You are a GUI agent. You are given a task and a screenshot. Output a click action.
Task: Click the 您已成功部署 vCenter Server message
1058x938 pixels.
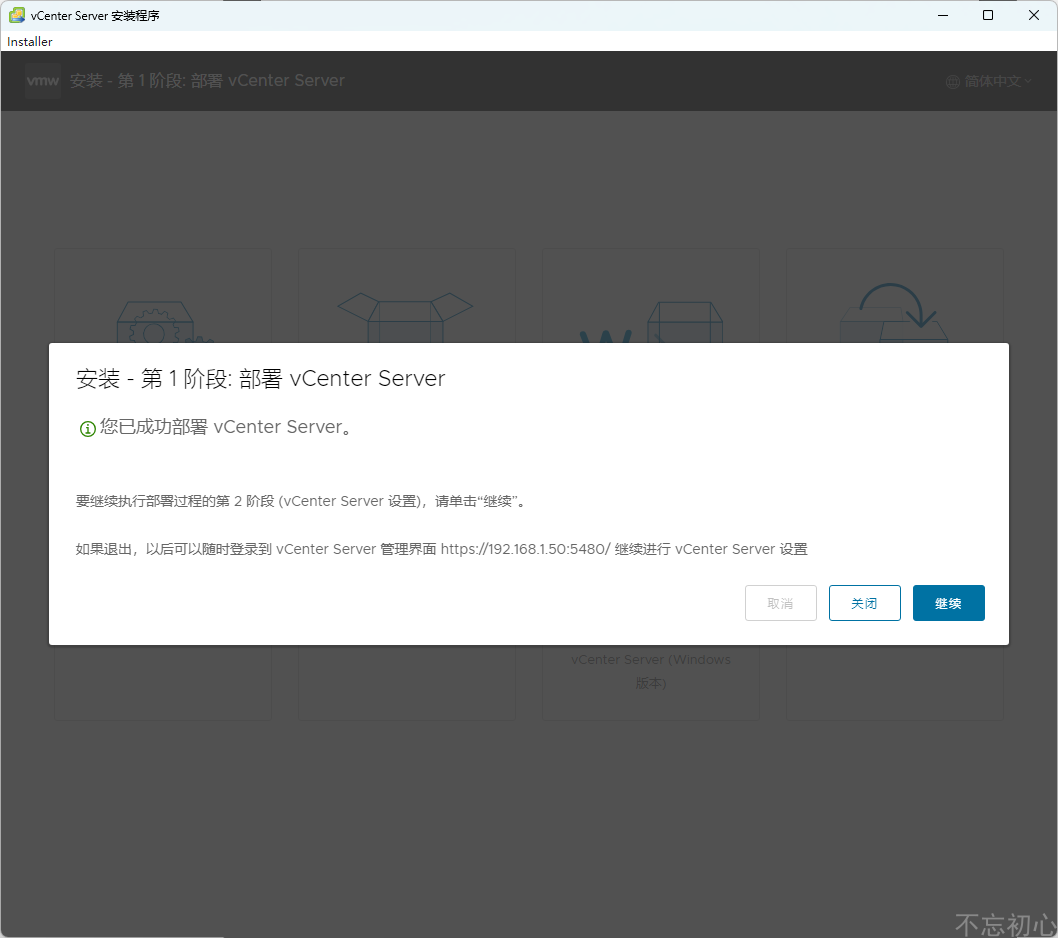point(225,427)
